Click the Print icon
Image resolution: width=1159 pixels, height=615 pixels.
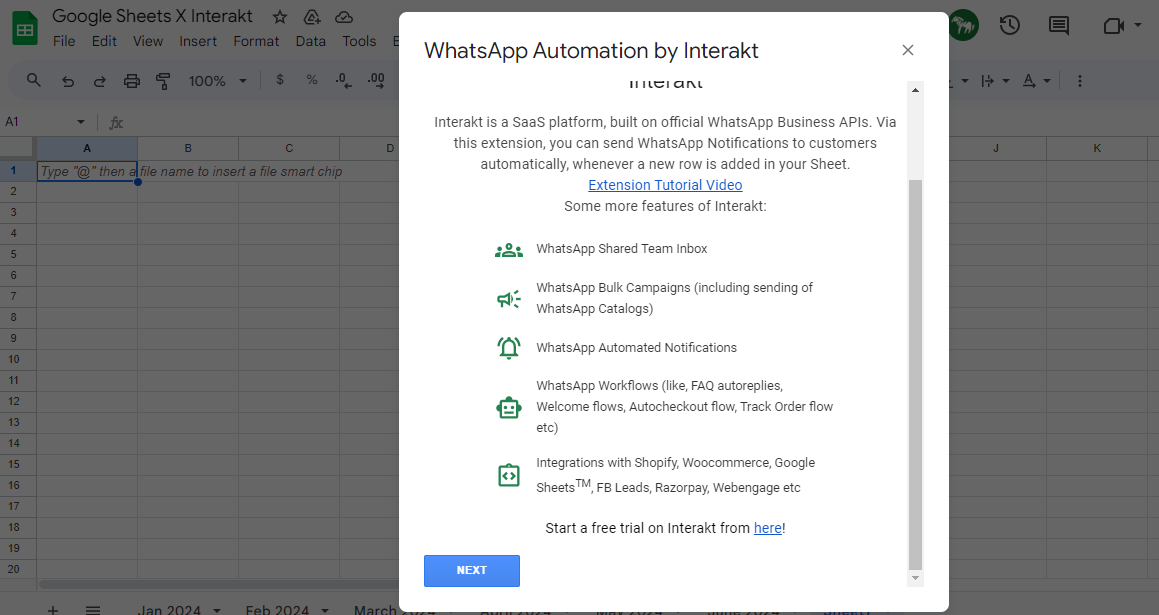pyautogui.click(x=130, y=80)
